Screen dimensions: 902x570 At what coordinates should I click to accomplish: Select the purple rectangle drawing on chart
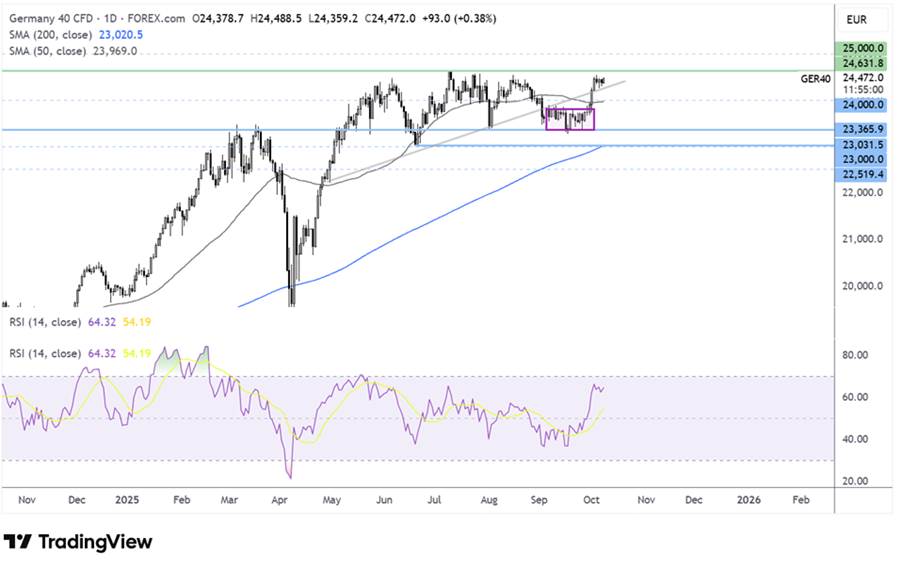coord(569,119)
